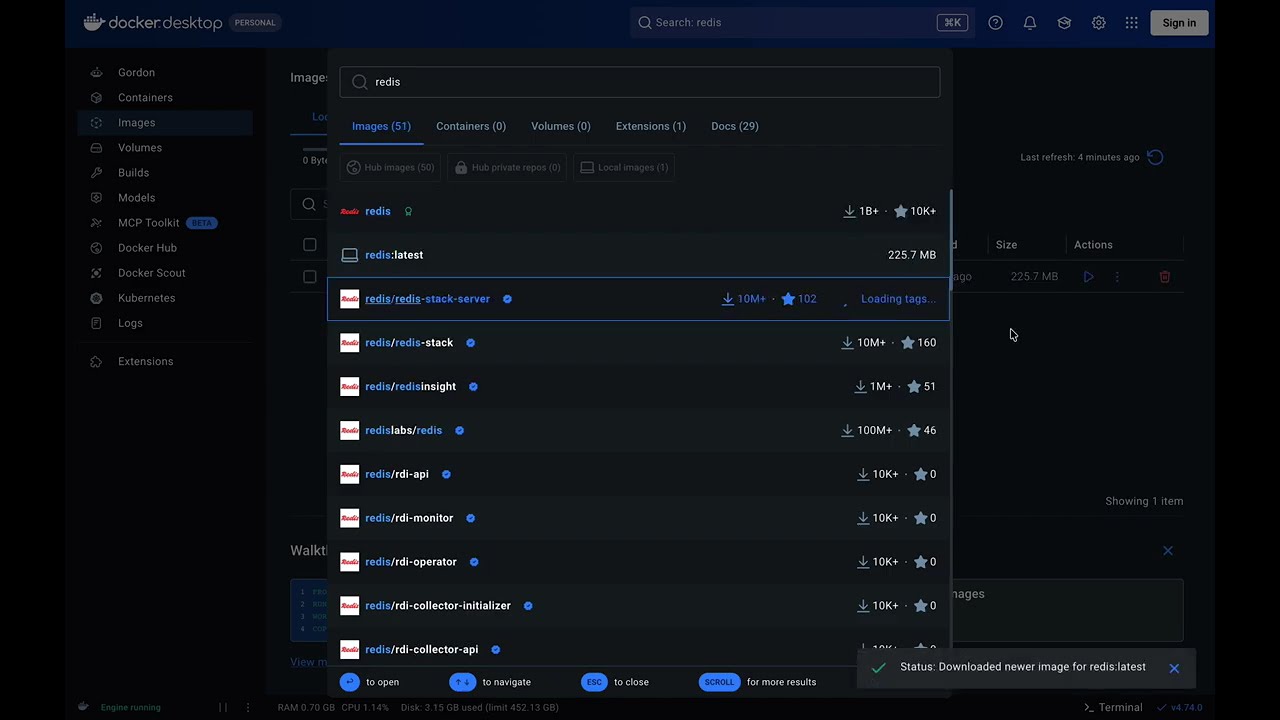This screenshot has width=1280, height=720.
Task: Delete the redis image with trash icon
Action: coord(1165,277)
